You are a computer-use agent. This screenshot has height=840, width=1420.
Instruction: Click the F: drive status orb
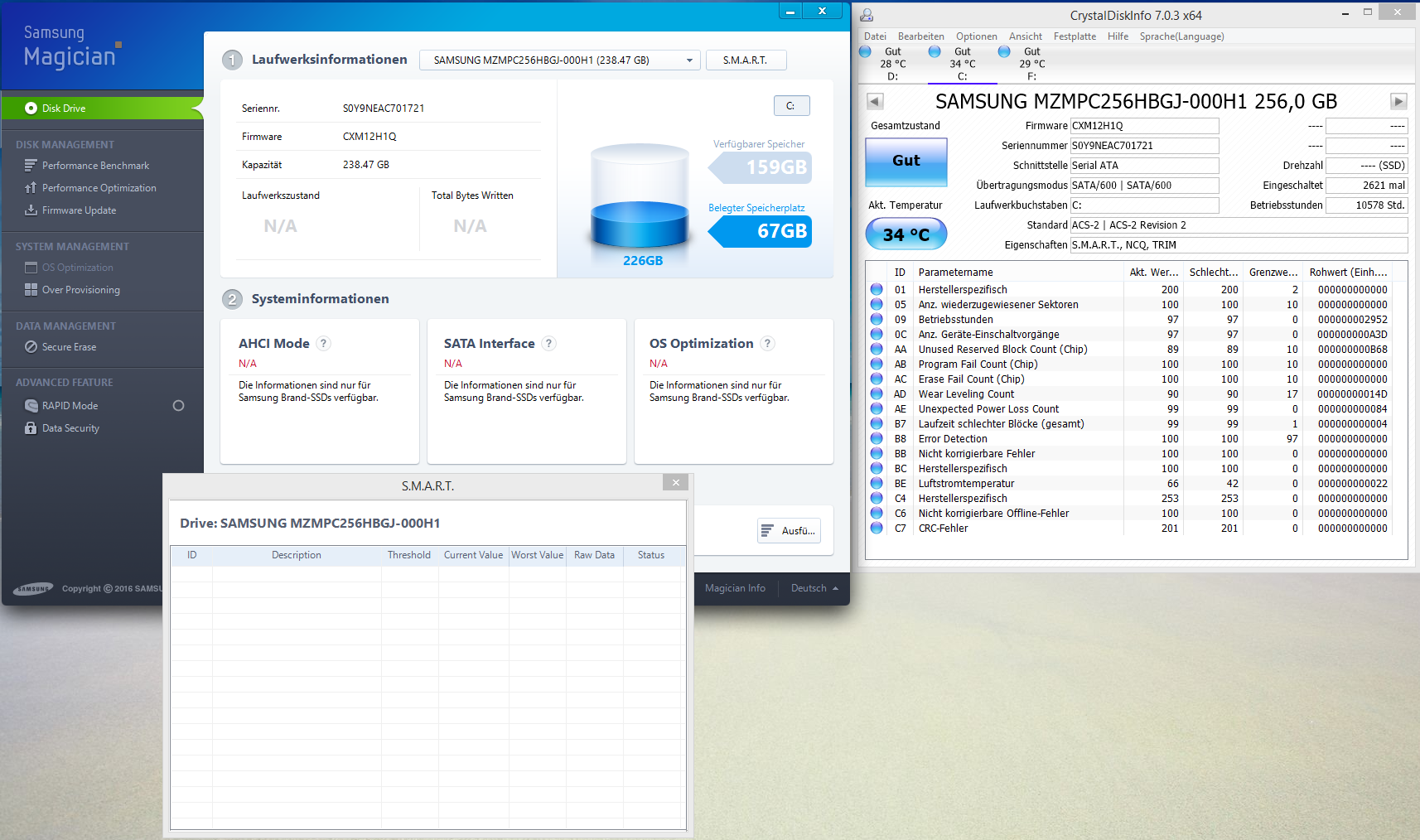click(x=1004, y=51)
